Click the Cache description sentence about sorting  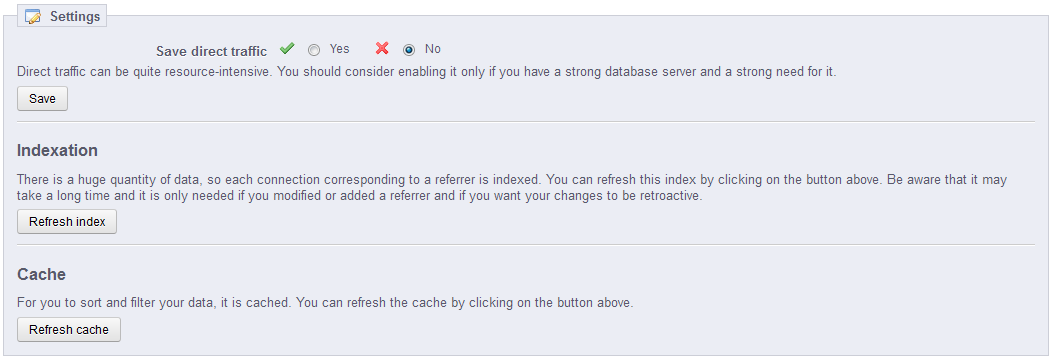click(x=325, y=303)
